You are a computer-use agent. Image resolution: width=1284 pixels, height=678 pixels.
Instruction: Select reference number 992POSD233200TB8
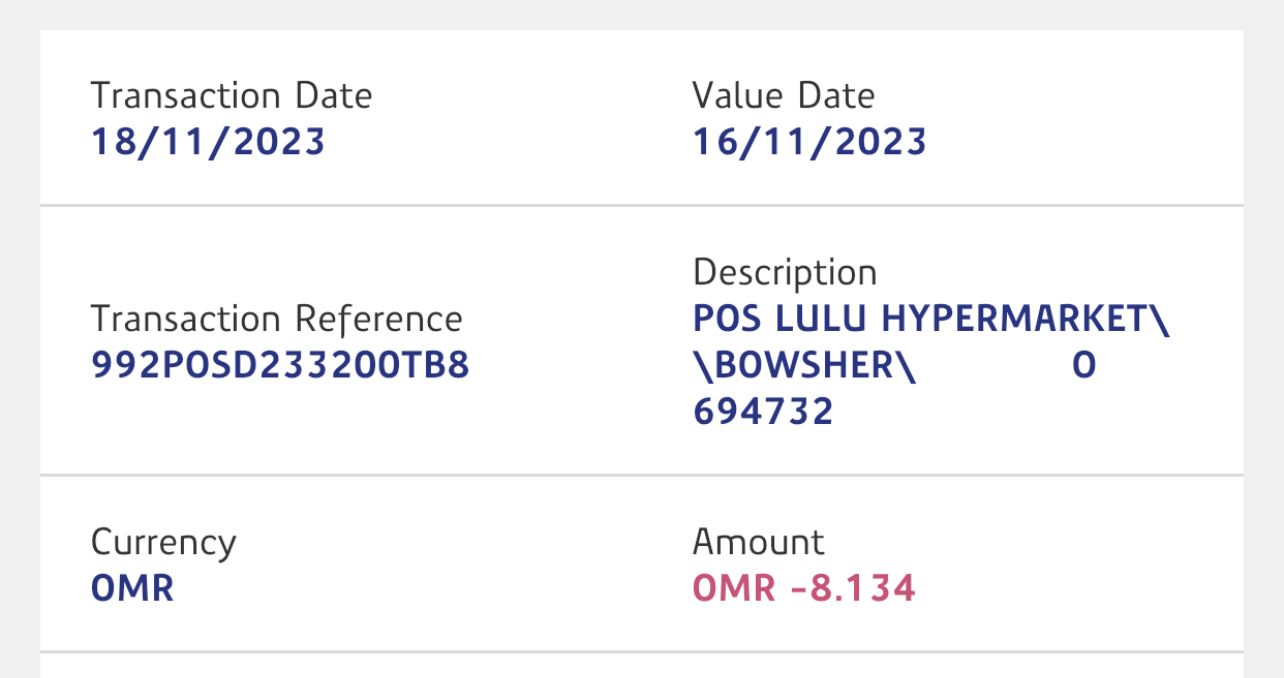click(x=280, y=366)
